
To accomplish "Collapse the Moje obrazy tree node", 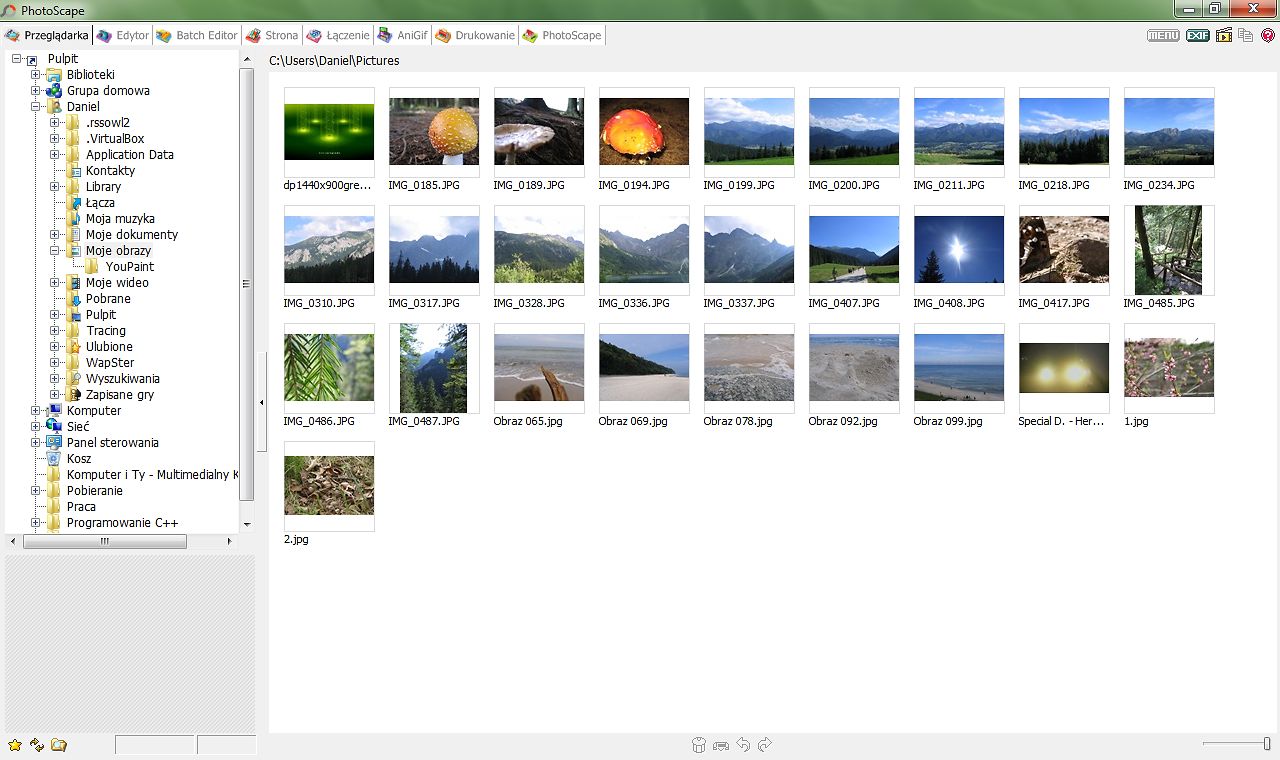I will tap(55, 251).
